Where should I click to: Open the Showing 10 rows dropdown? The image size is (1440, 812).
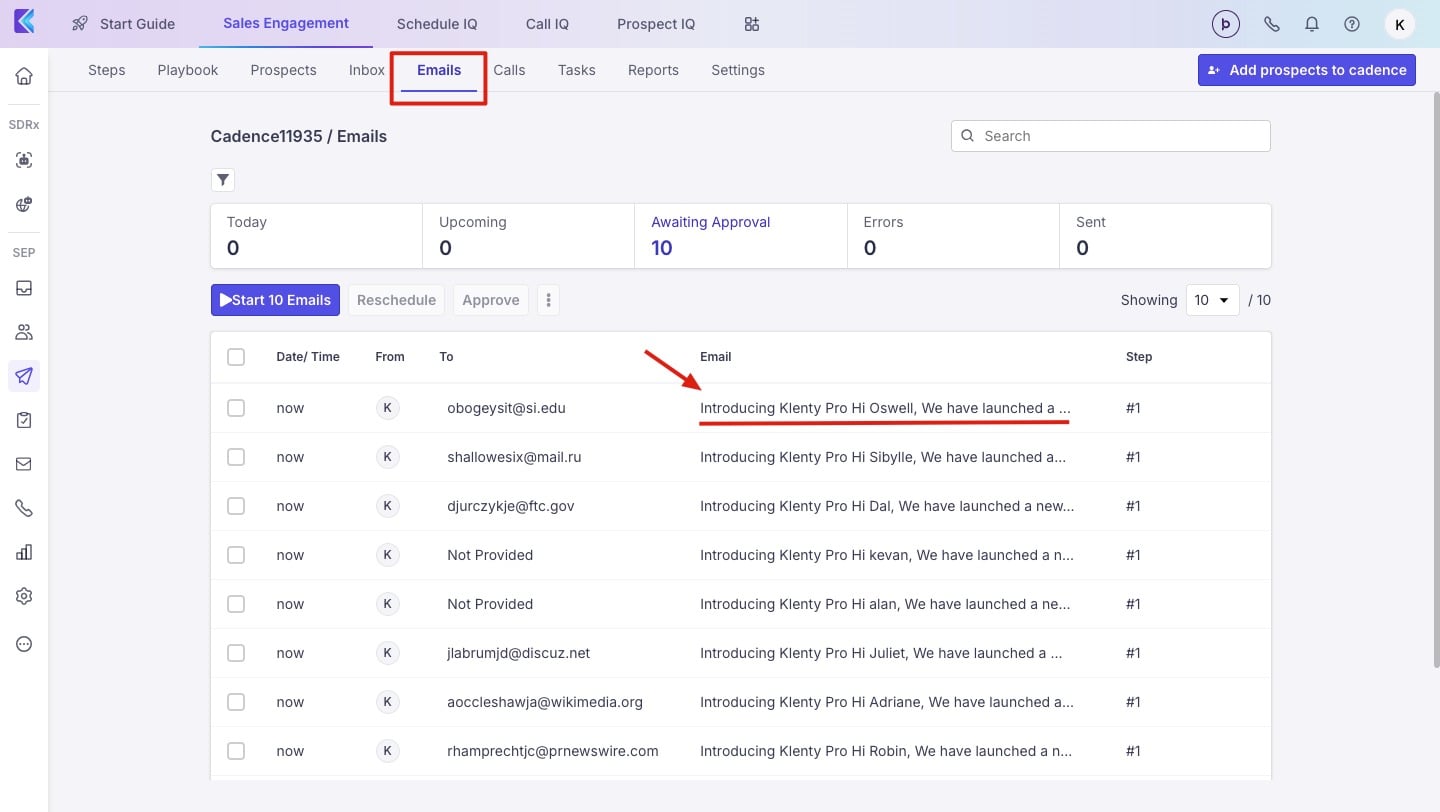1212,300
